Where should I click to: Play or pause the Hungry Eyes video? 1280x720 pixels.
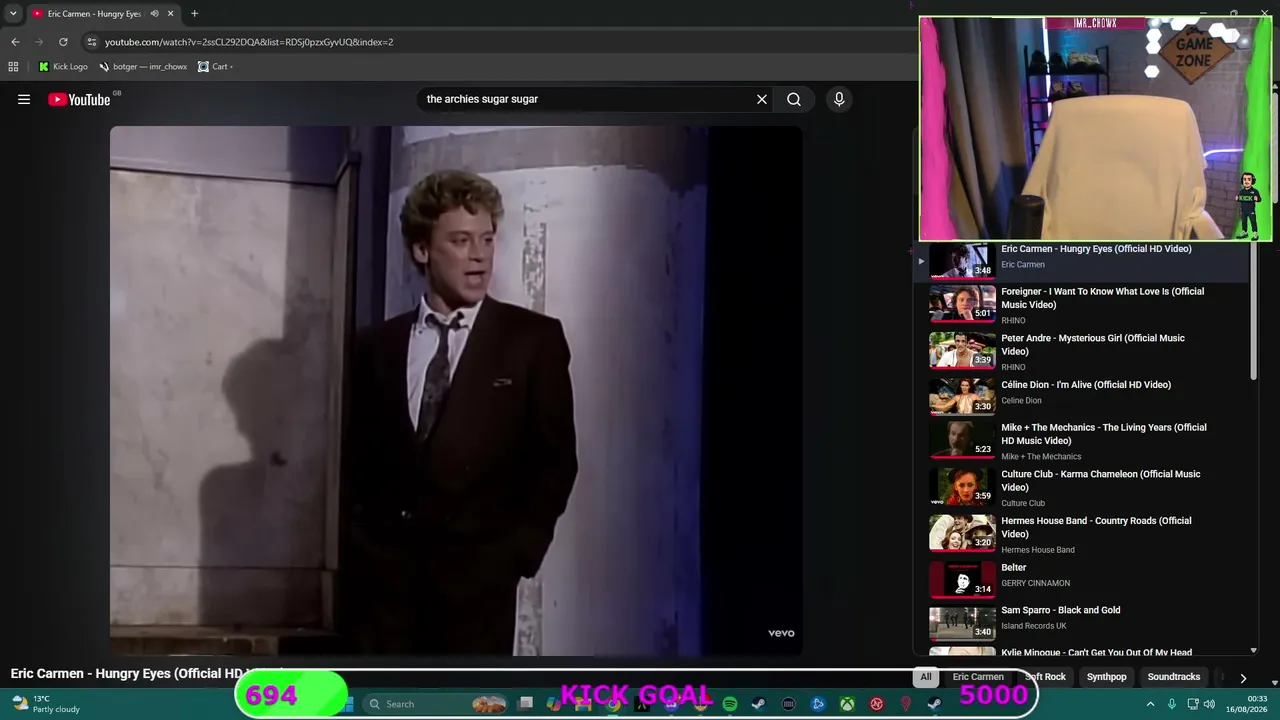pos(456,390)
